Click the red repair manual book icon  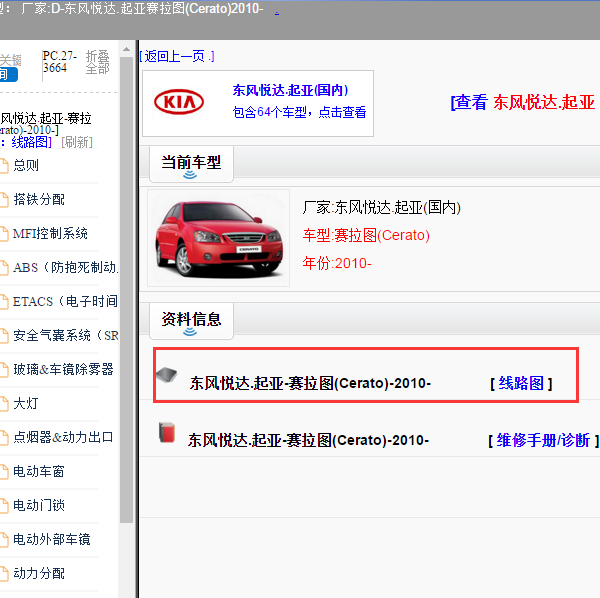pyautogui.click(x=167, y=432)
